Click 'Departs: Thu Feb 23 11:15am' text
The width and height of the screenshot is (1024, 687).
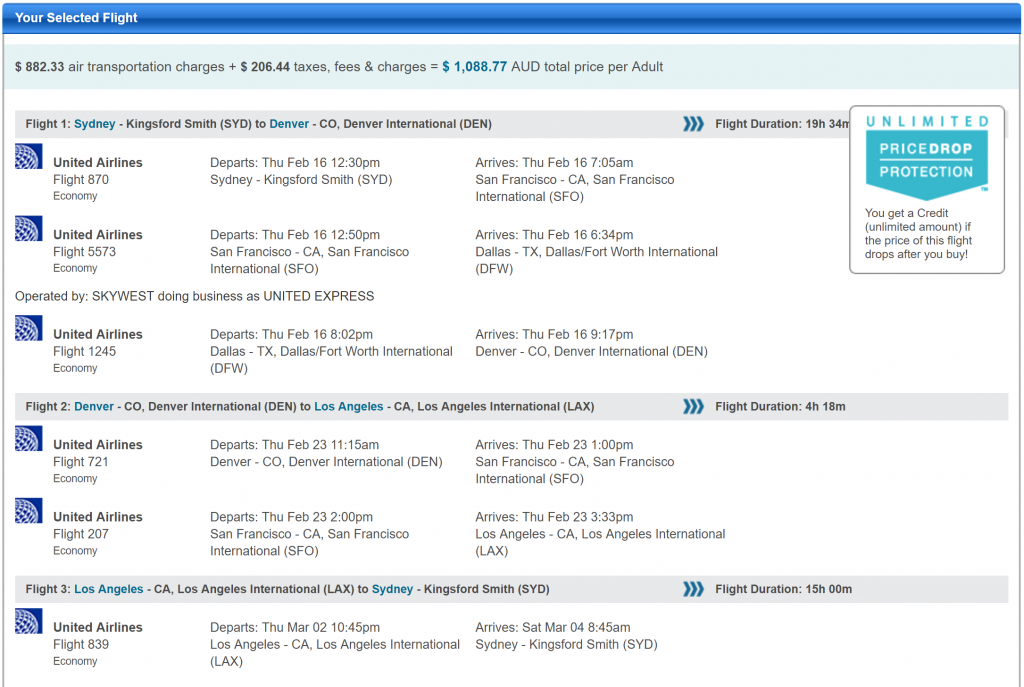point(294,445)
